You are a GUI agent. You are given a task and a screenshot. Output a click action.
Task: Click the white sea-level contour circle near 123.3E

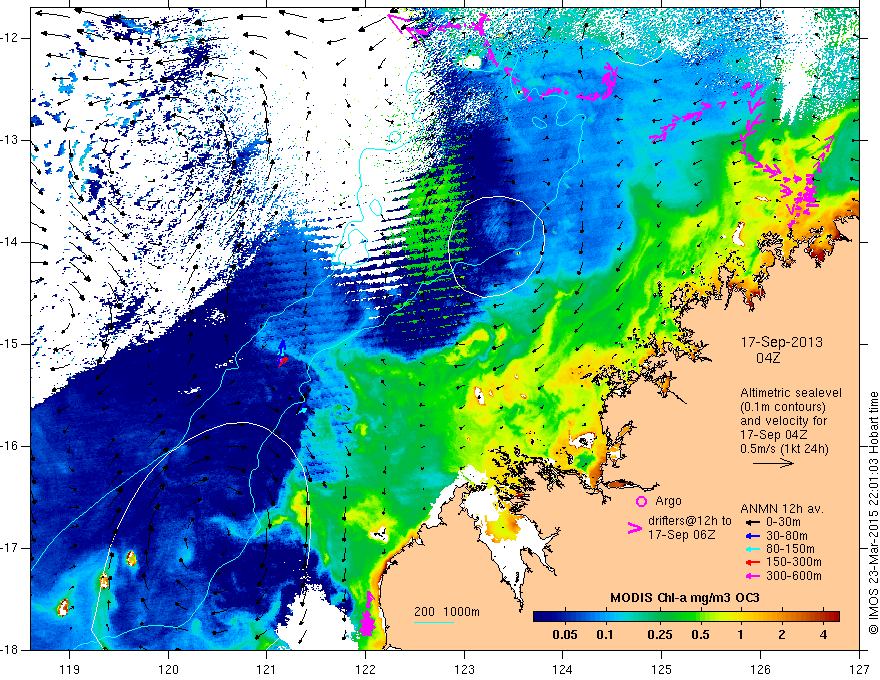(497, 246)
